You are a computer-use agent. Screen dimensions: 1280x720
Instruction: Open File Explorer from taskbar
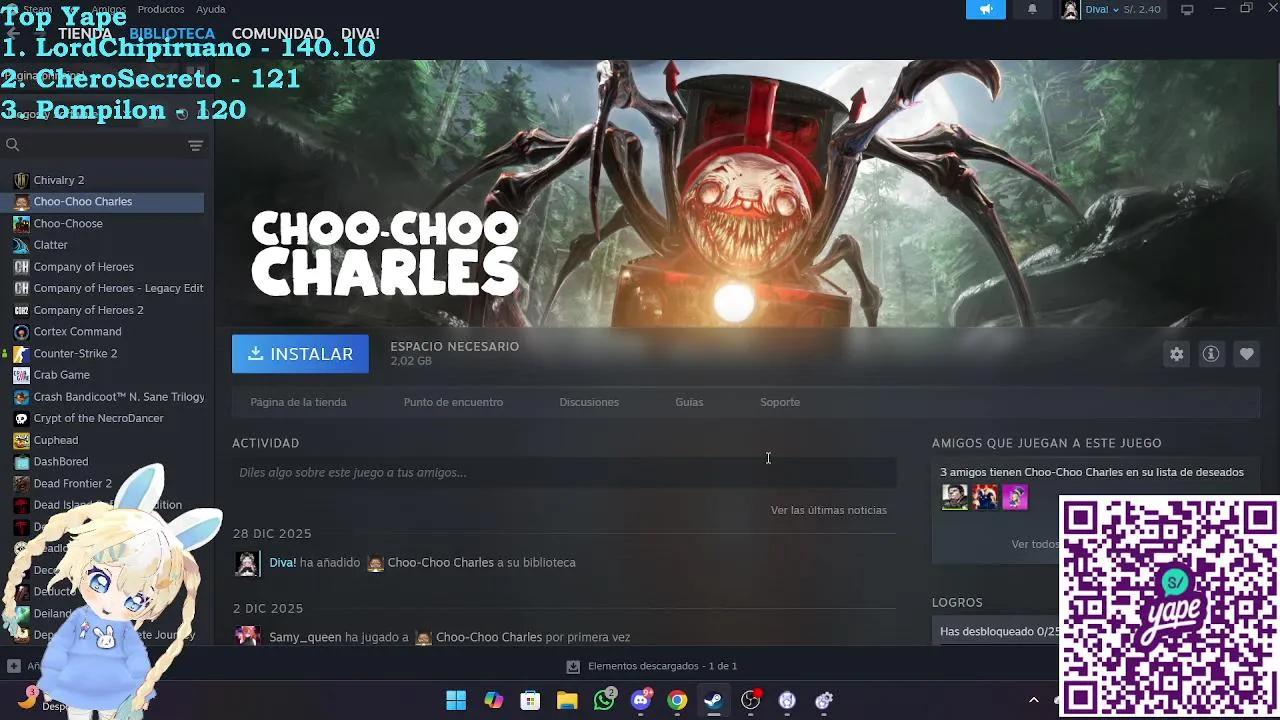pyautogui.click(x=567, y=700)
